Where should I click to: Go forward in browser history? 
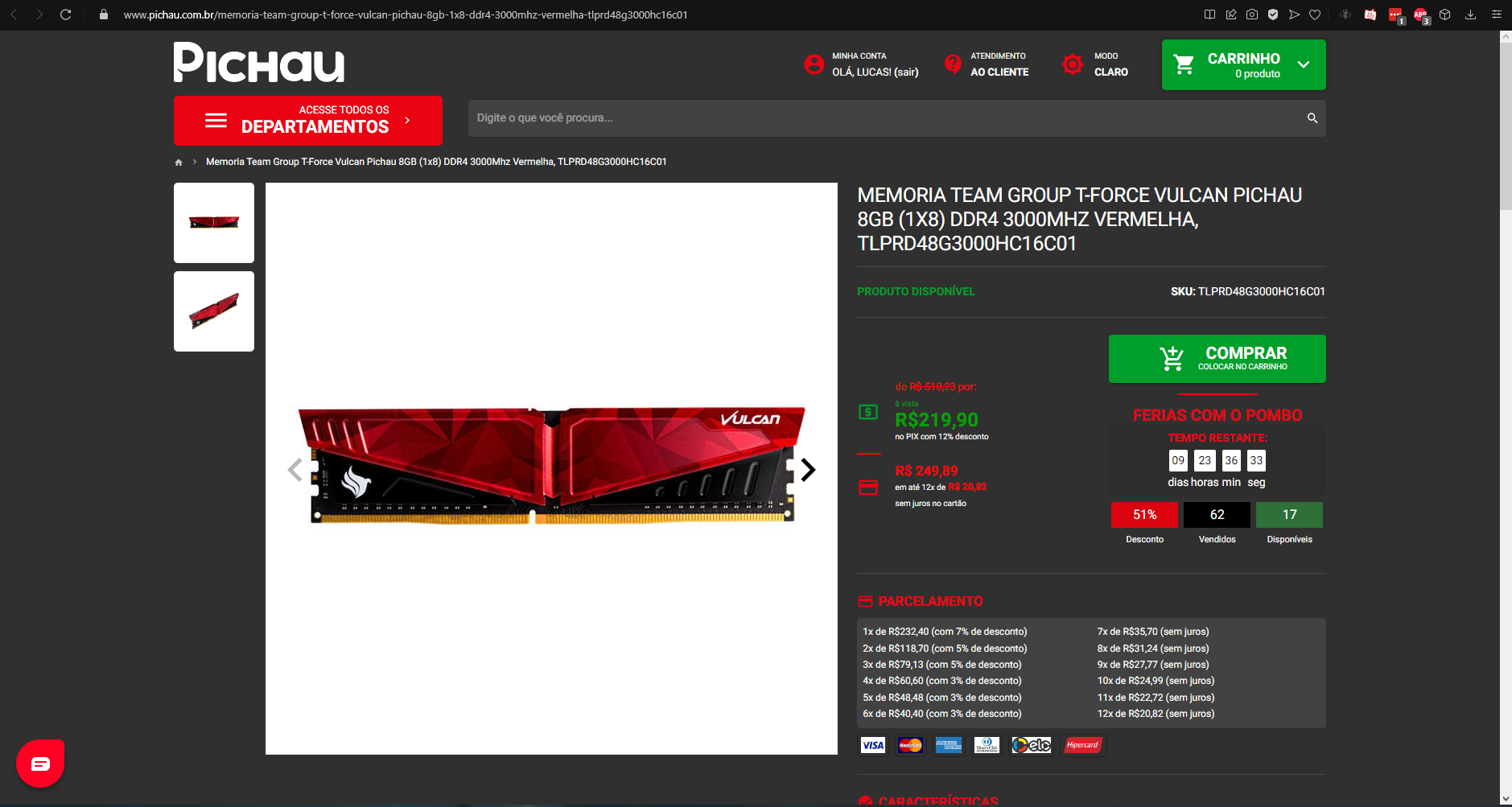(39, 14)
